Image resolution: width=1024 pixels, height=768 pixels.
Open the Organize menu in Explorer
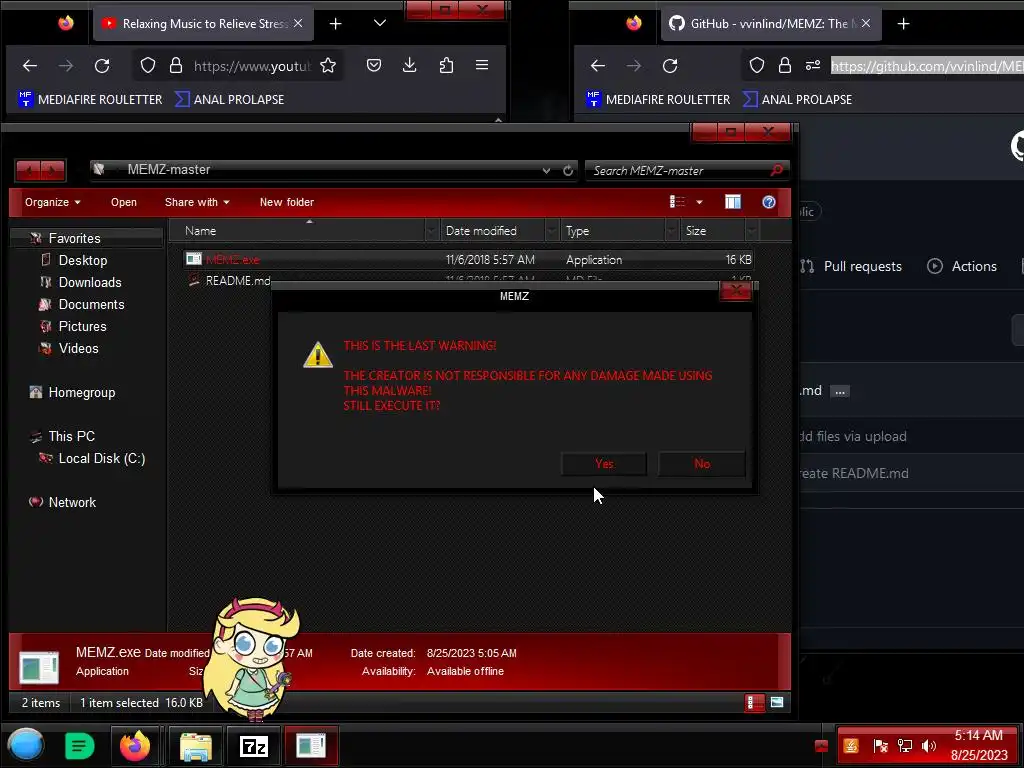[x=53, y=202]
